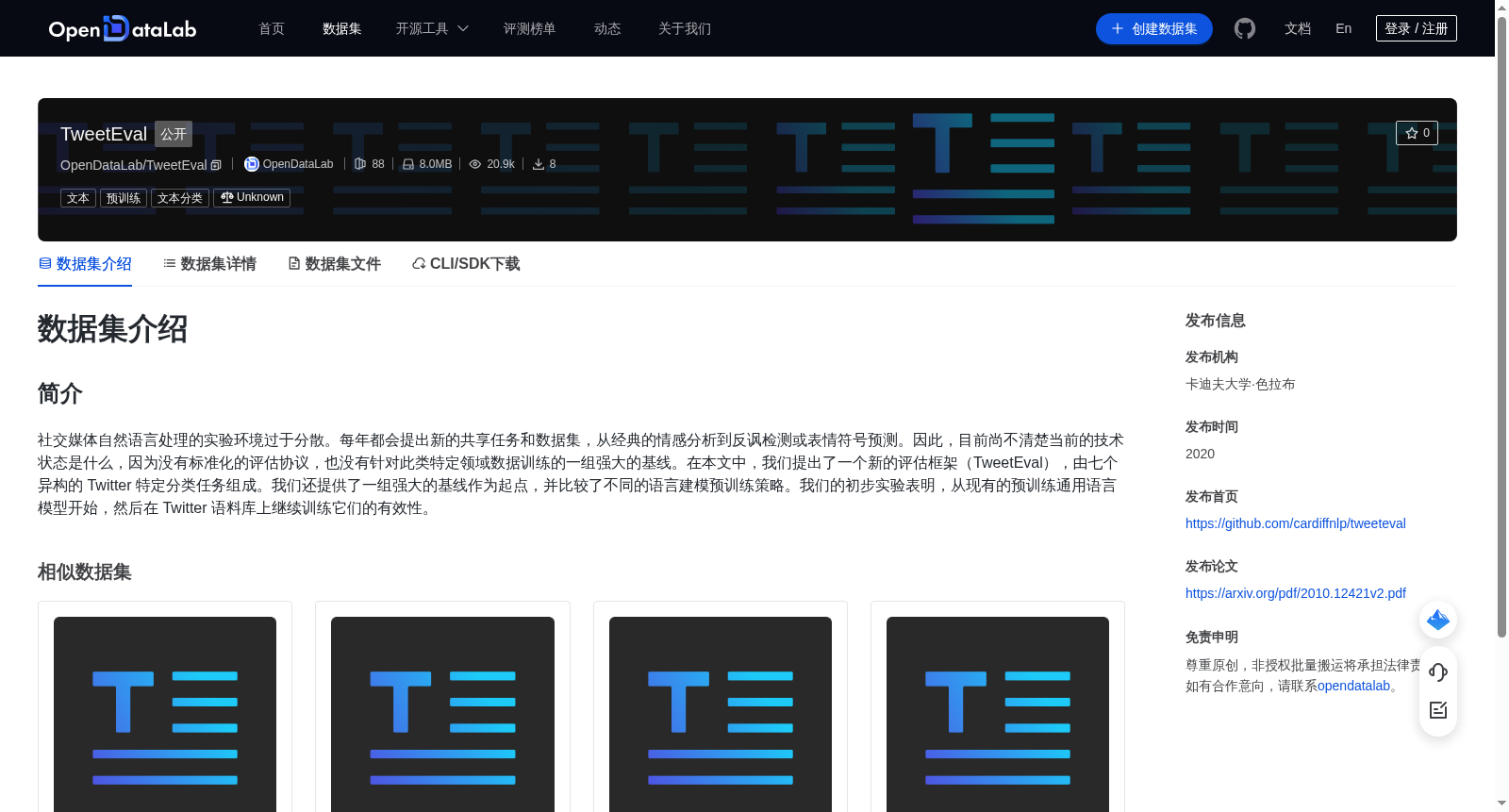Open the arxiv.org paper PDF link

click(1295, 593)
